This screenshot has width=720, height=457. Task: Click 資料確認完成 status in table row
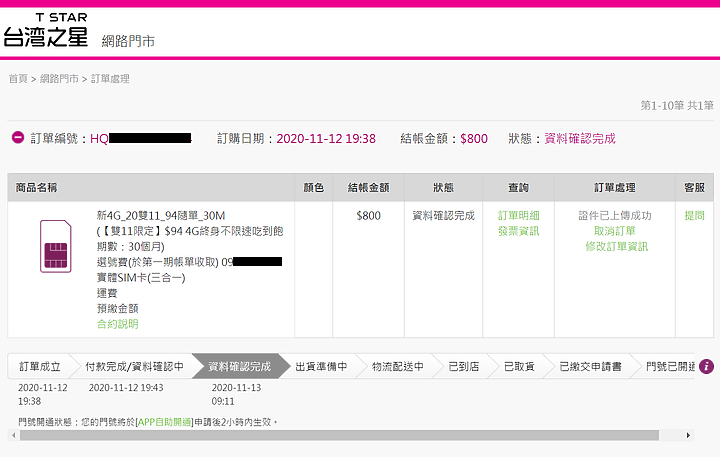coord(443,215)
